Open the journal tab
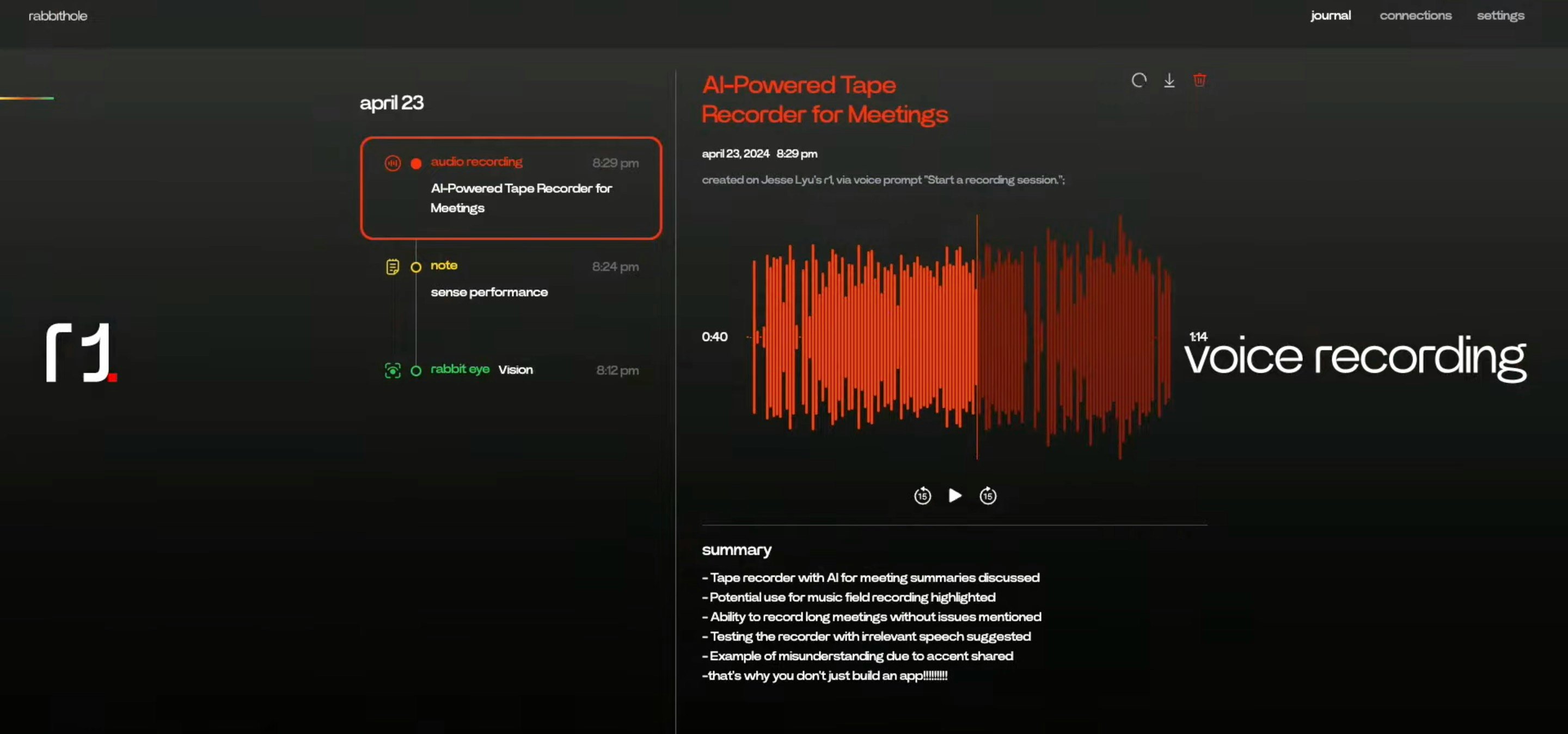 click(1330, 16)
